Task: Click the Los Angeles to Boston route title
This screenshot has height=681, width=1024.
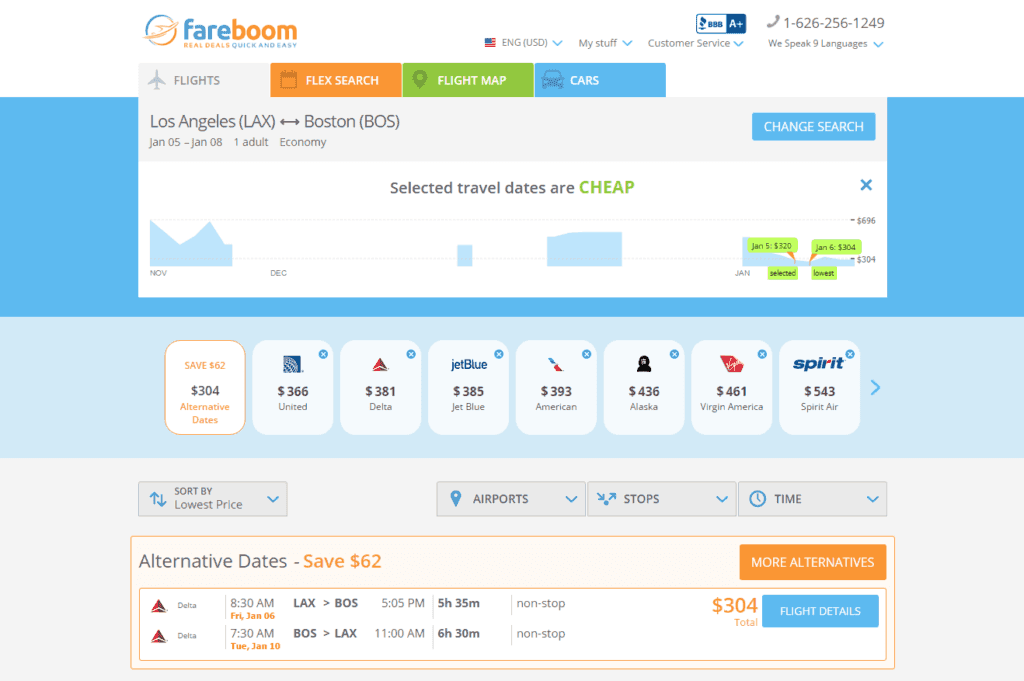Action: pyautogui.click(x=274, y=121)
